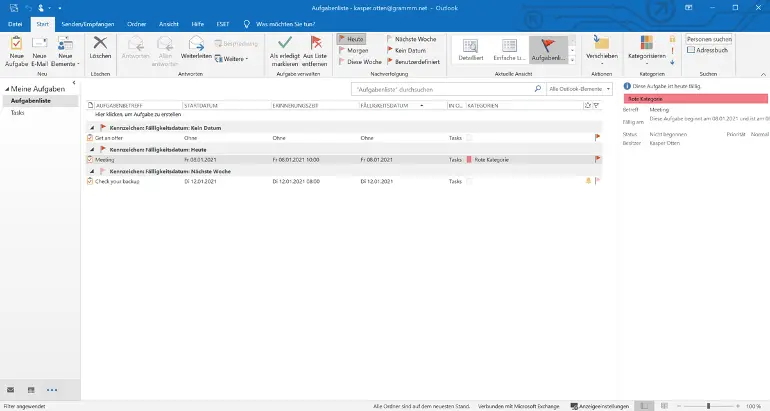
Task: Click the zoom slider in status bar
Action: 710,407
